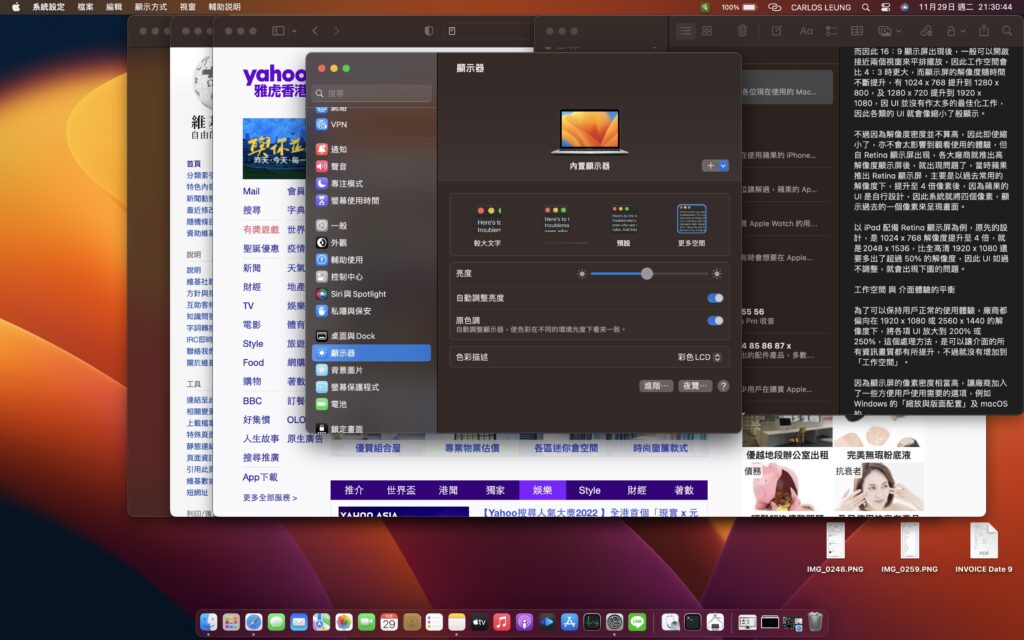Open 輔助說明 (Help) menu

click(x=225, y=7)
